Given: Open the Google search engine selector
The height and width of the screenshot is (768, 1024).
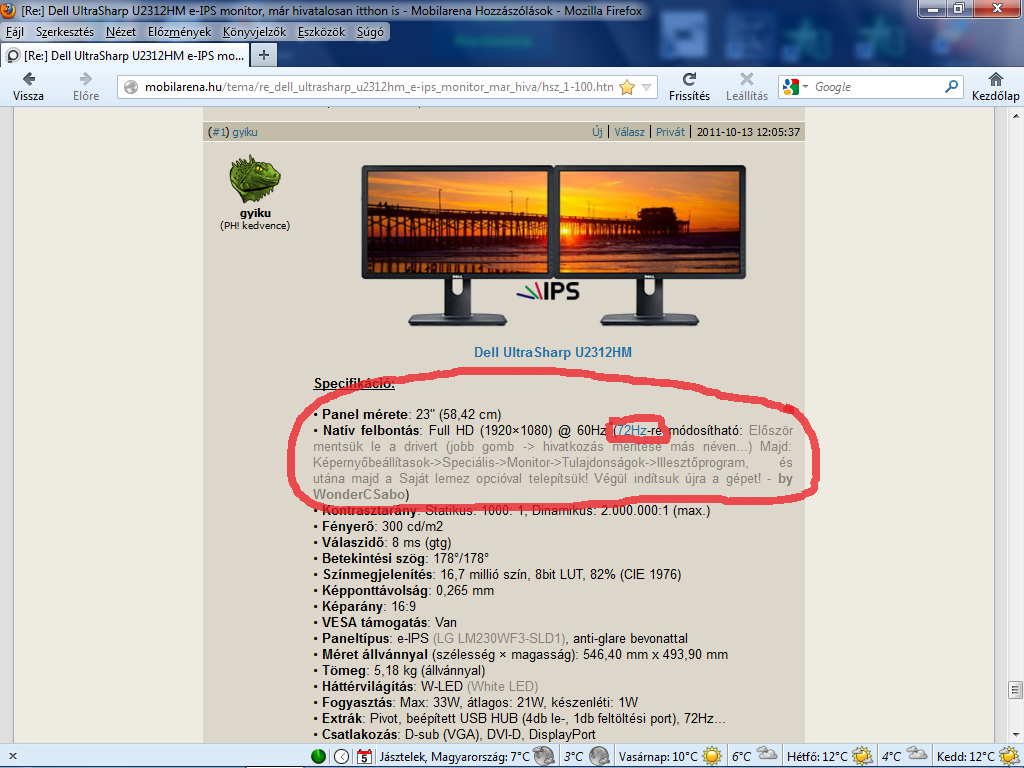Looking at the screenshot, I should pyautogui.click(x=795, y=87).
